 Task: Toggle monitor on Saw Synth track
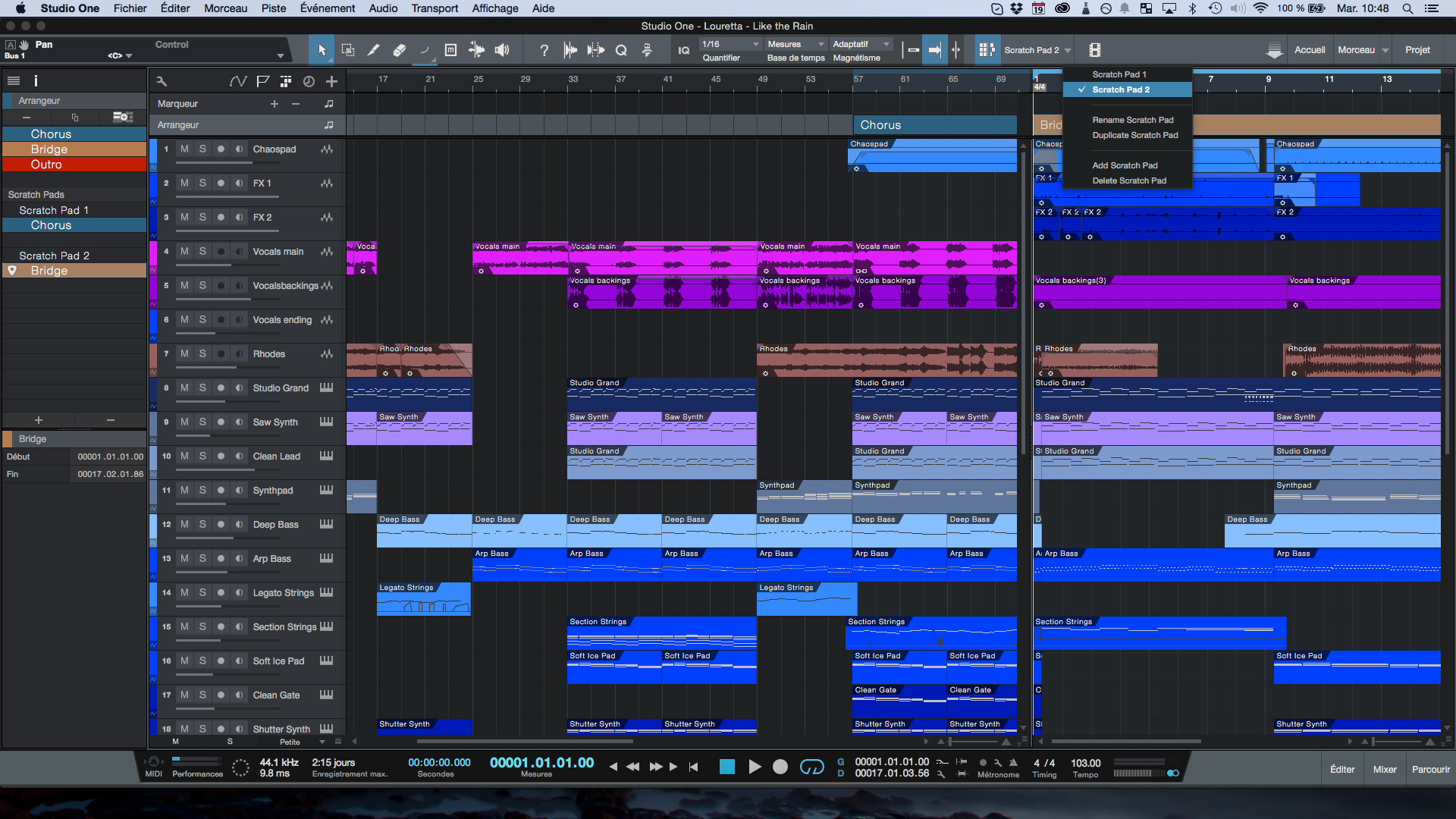pyautogui.click(x=239, y=422)
